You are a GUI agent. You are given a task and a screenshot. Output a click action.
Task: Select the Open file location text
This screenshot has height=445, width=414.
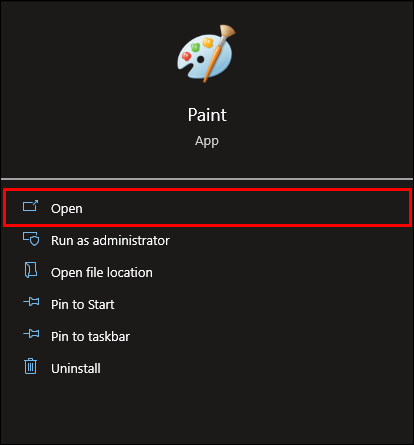[102, 273]
